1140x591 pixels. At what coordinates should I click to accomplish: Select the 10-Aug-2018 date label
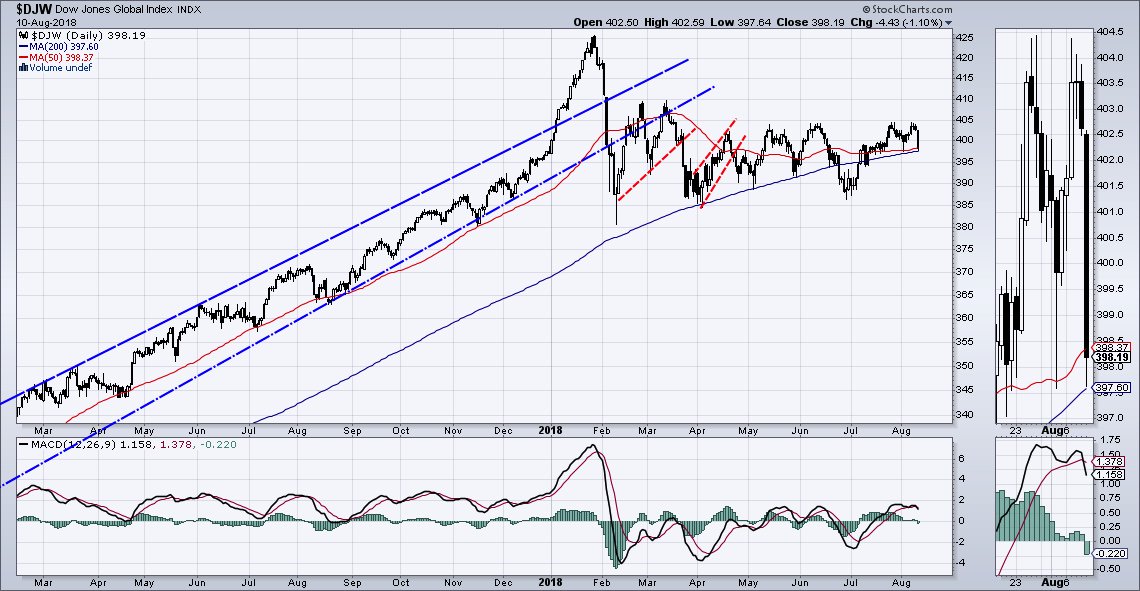46,23
